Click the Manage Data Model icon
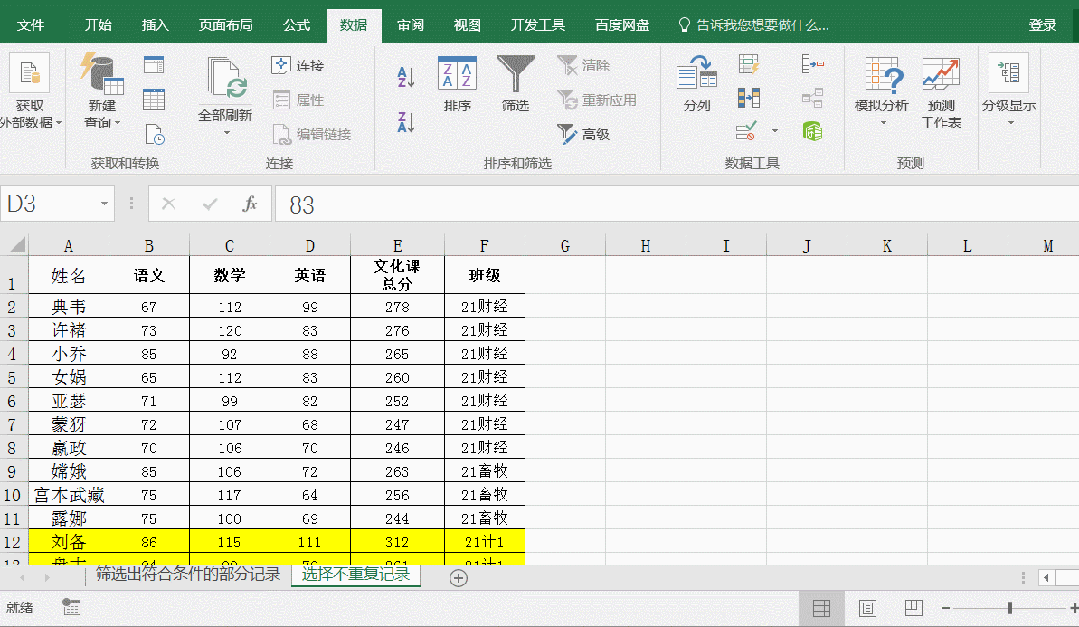 tap(813, 131)
